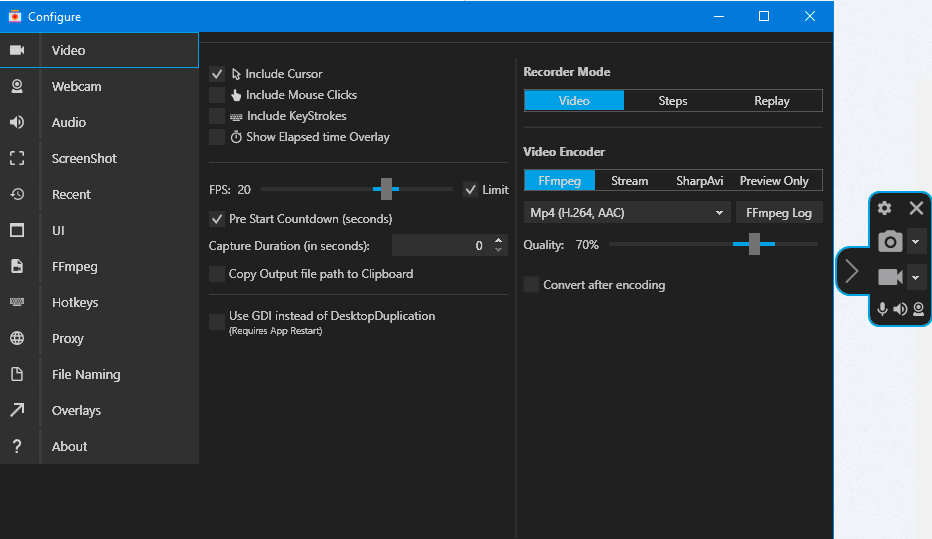This screenshot has height=539, width=932.
Task: Switch Recorder Mode to Steps
Action: click(x=672, y=101)
